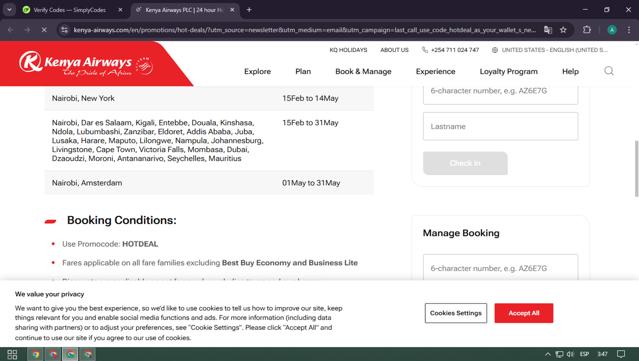Click the Check In button
Image resolution: width=639 pixels, height=361 pixels.
pos(465,163)
